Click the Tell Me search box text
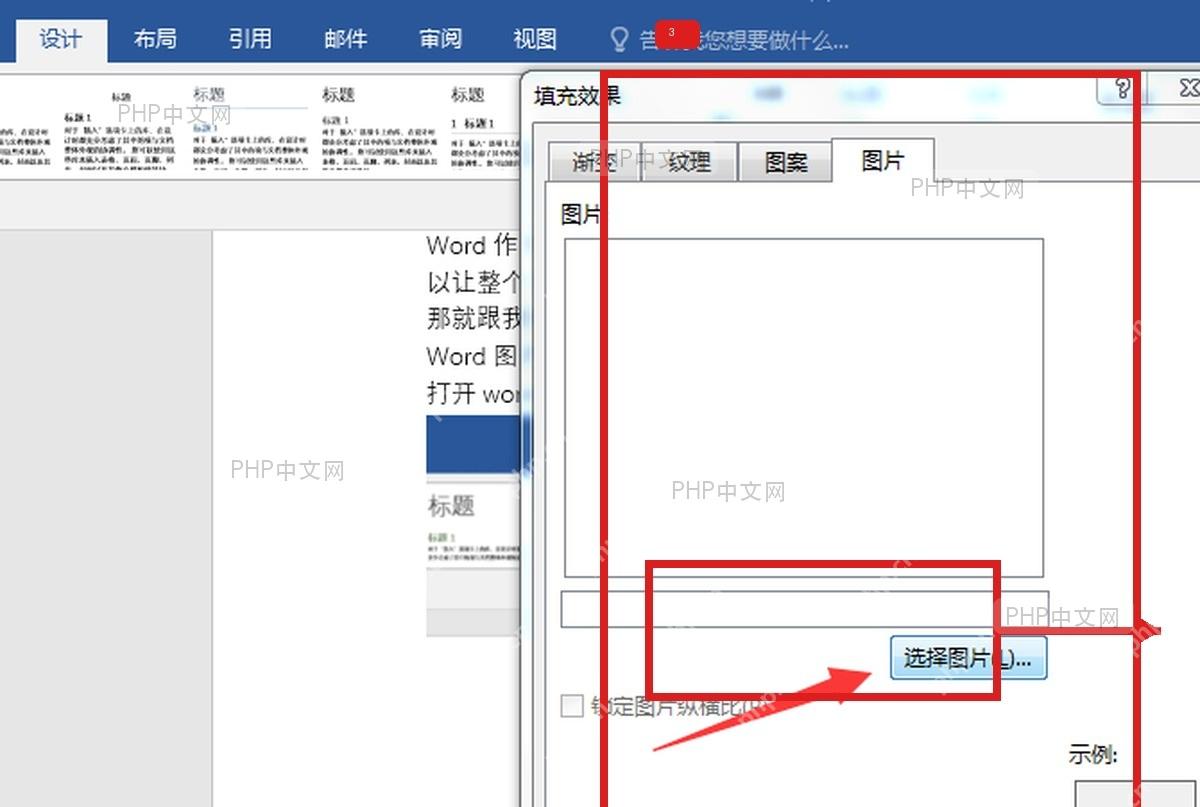 (744, 40)
